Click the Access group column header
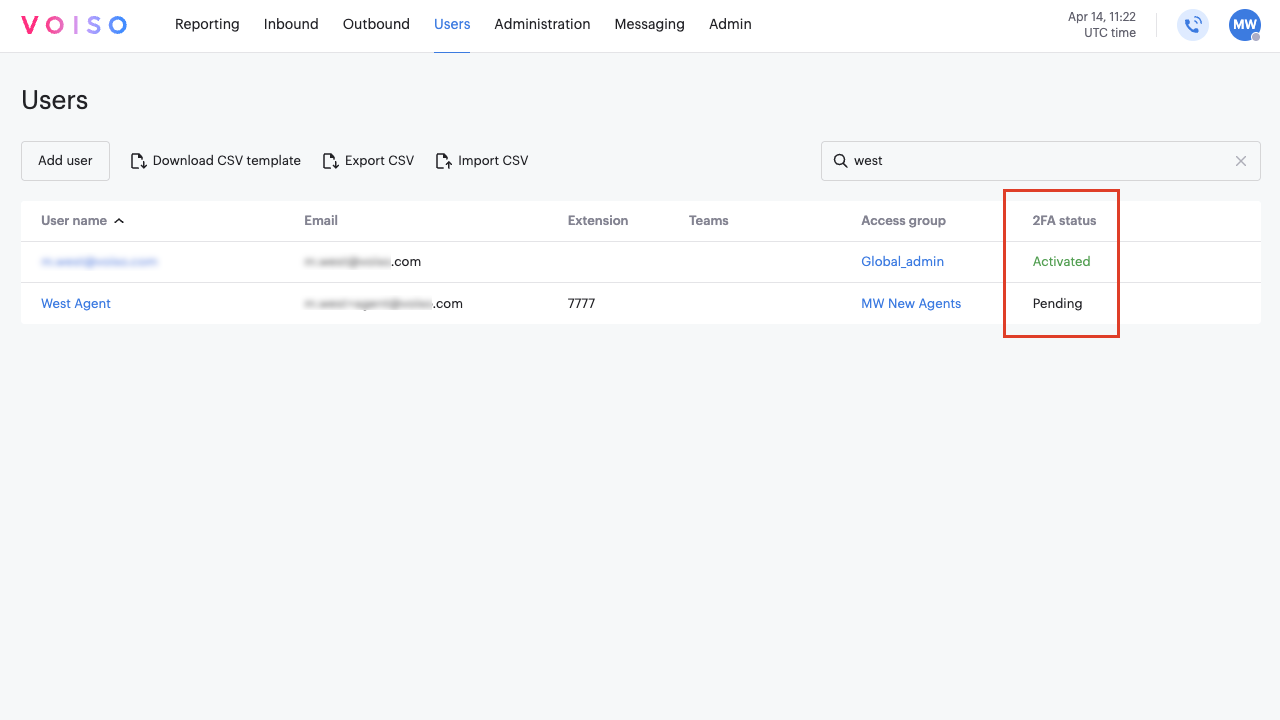This screenshot has height=720, width=1280. click(x=903, y=221)
